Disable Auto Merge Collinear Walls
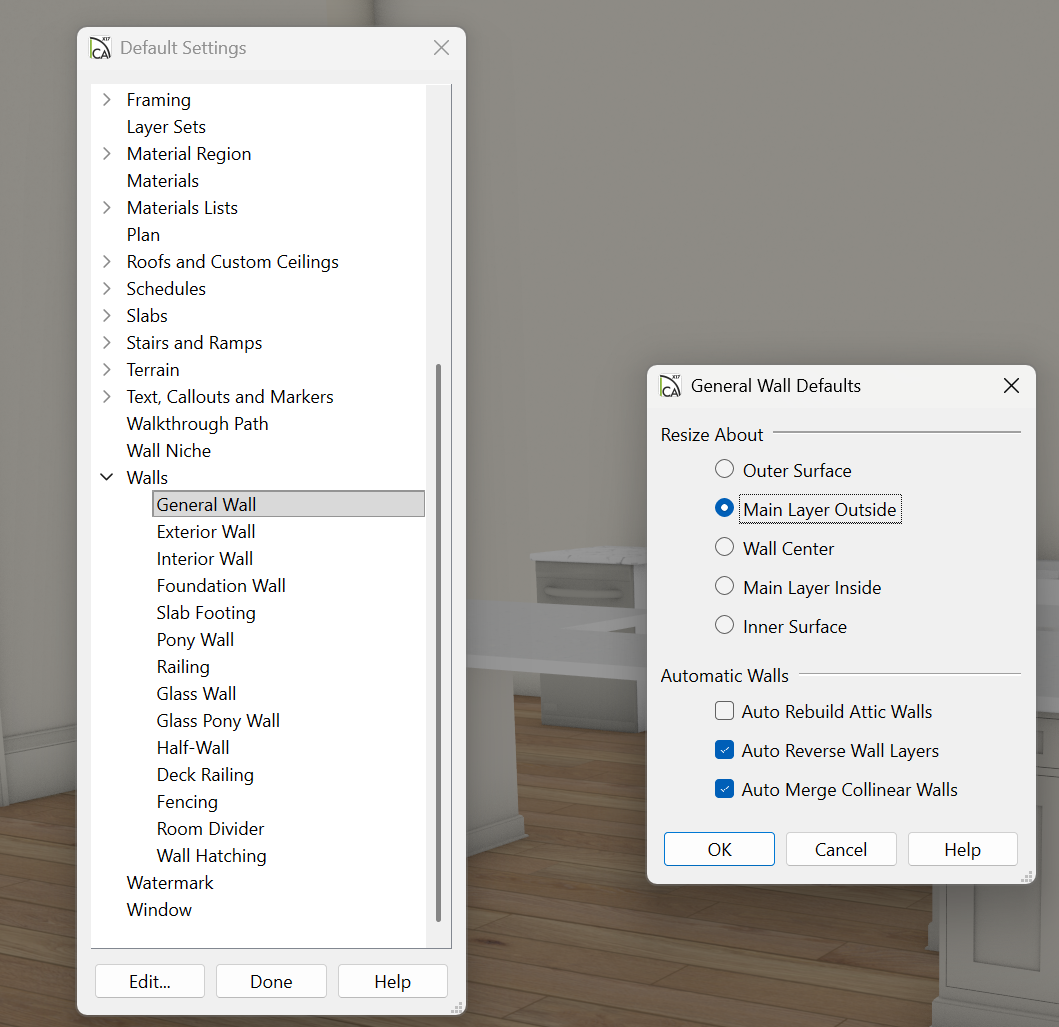The width and height of the screenshot is (1059, 1027). tap(725, 790)
